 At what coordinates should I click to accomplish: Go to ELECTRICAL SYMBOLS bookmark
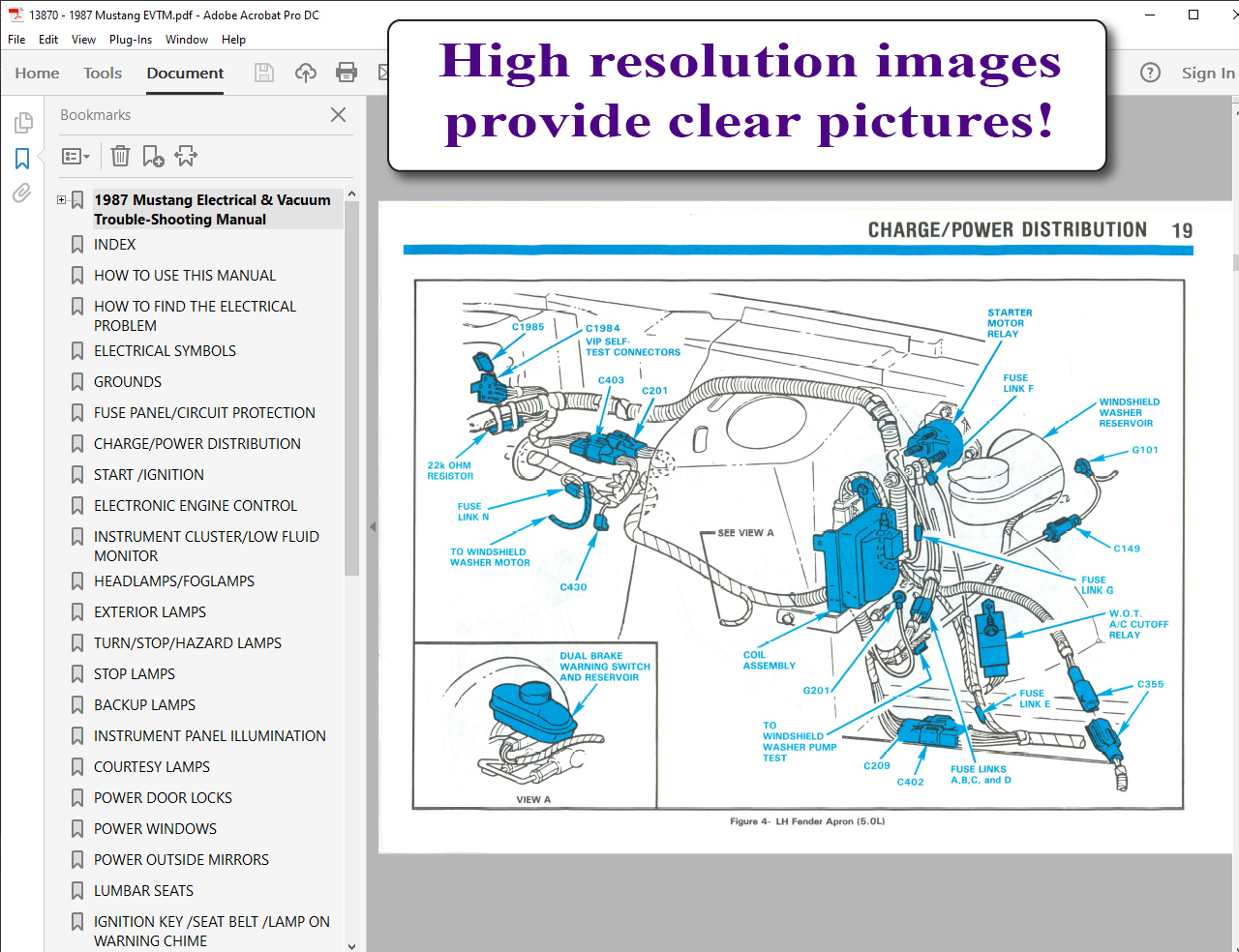(x=165, y=351)
